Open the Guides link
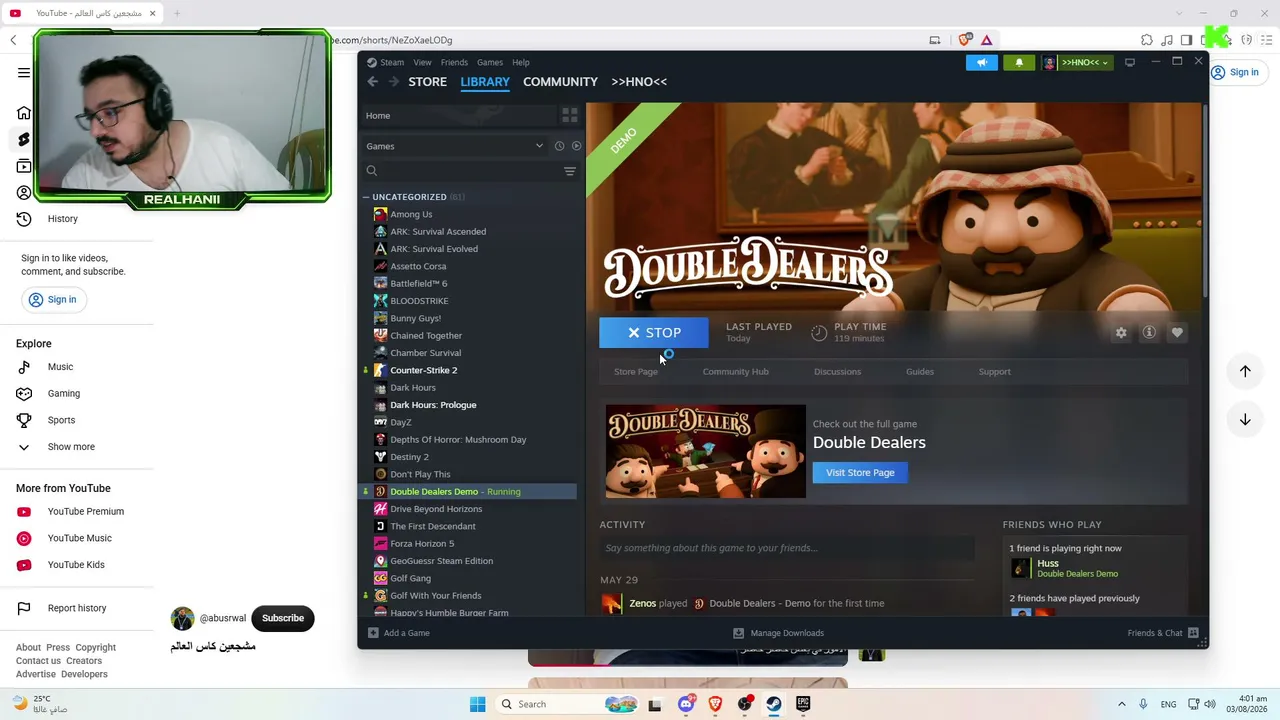Screen dimensions: 1280x720 pyautogui.click(x=920, y=372)
